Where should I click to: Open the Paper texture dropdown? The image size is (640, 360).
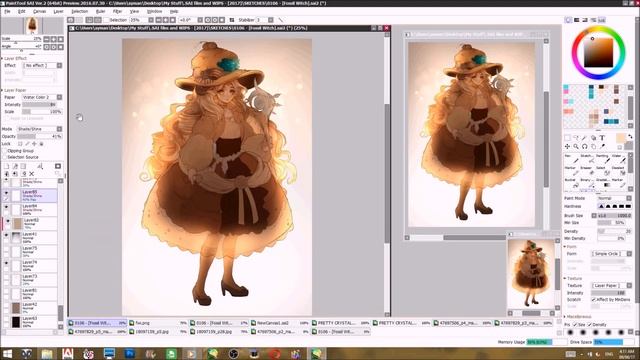(42, 97)
